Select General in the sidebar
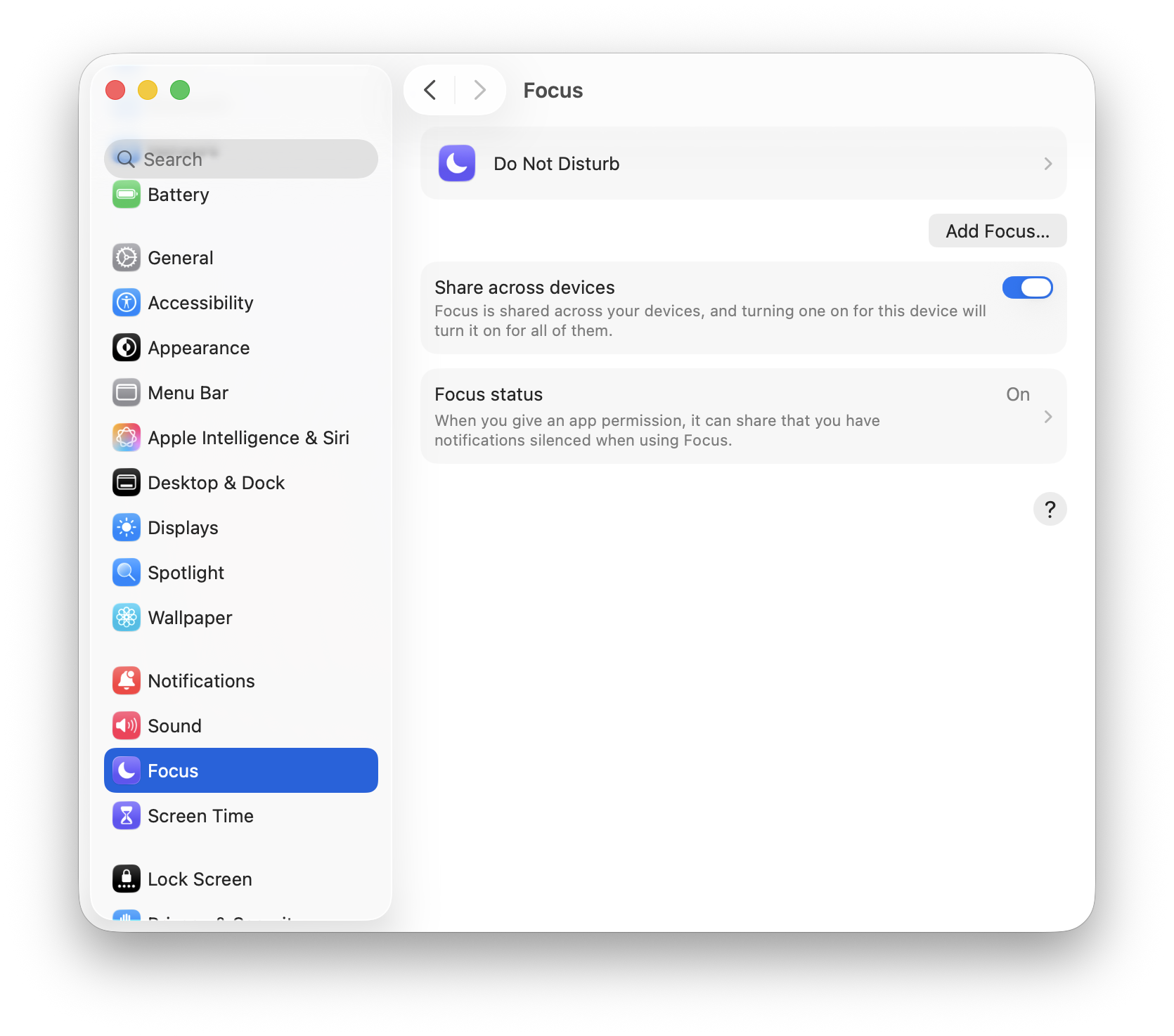The height and width of the screenshot is (1036, 1174). pos(181,258)
